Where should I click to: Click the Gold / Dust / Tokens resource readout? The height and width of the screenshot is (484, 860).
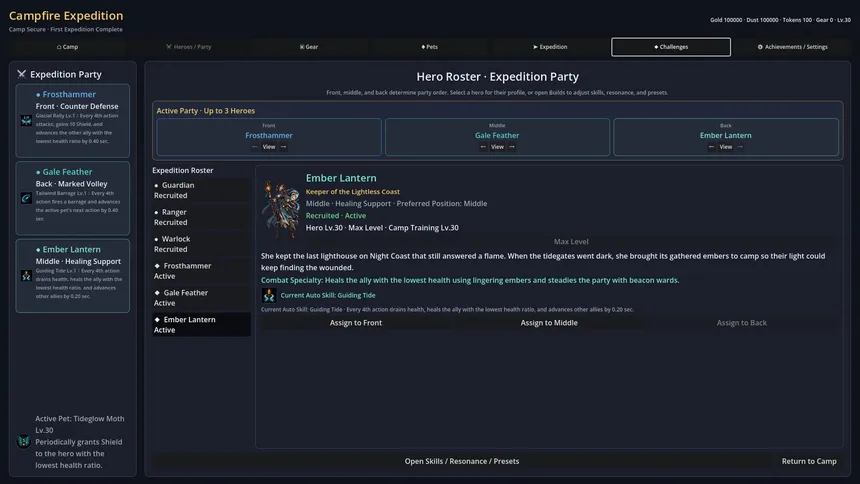coord(780,20)
